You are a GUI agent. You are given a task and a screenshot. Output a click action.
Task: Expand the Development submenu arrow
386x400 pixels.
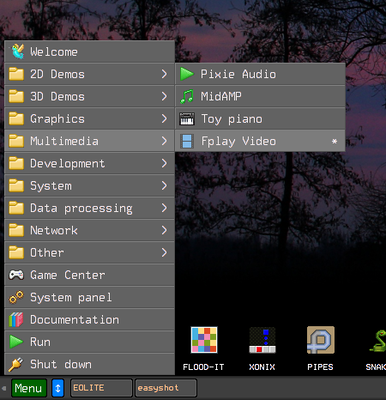pyautogui.click(x=164, y=163)
